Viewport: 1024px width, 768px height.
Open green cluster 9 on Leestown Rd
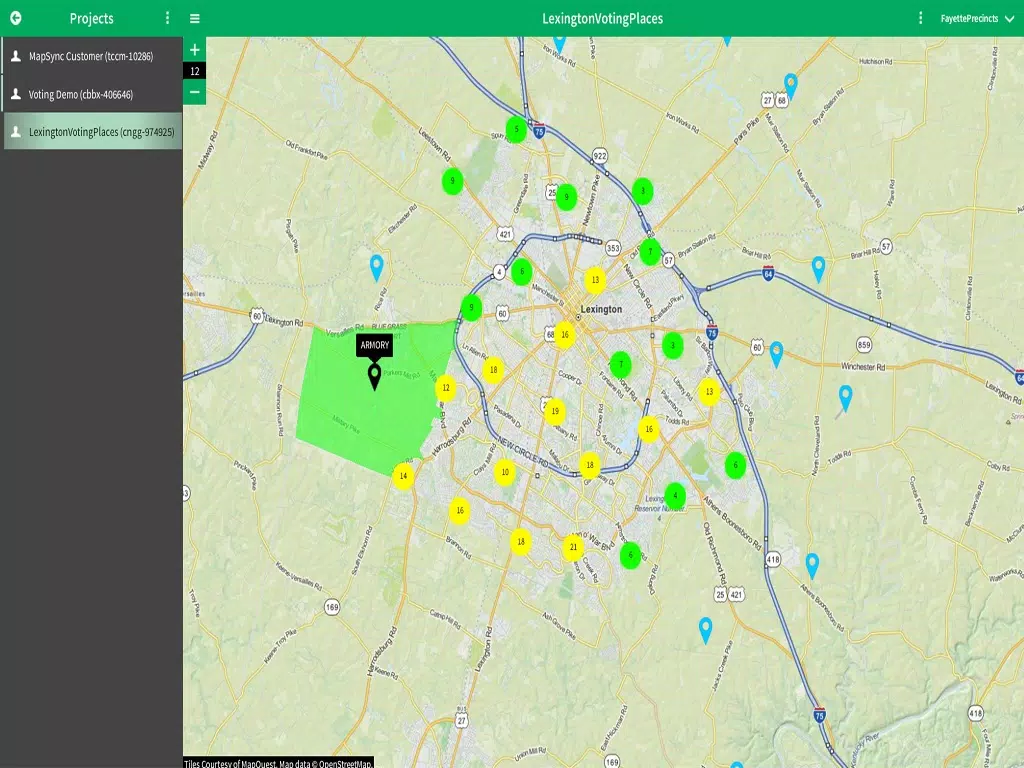453,181
